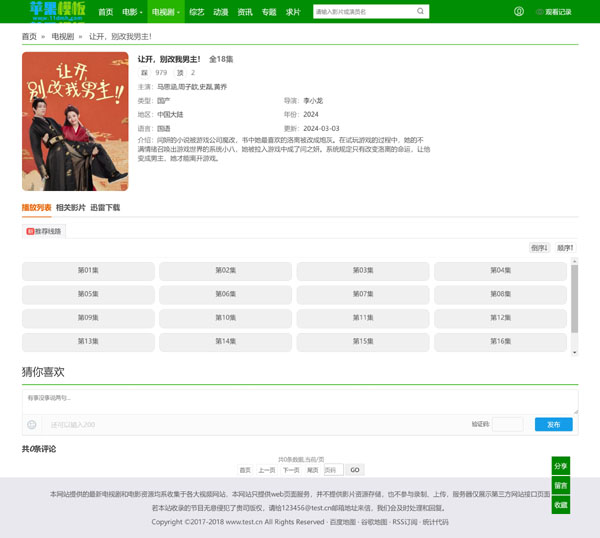The image size is (600, 538).
Task: Go to 综艺 in navigation bar
Action: point(196,12)
